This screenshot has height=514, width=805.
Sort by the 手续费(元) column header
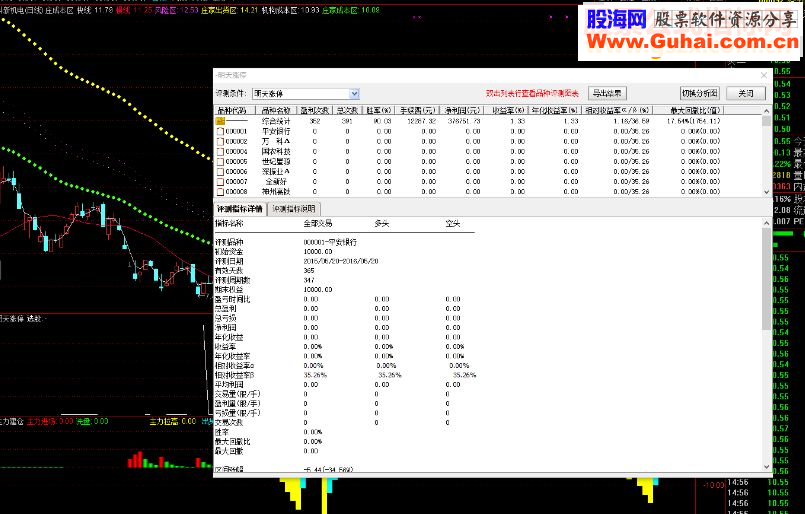tap(417, 110)
